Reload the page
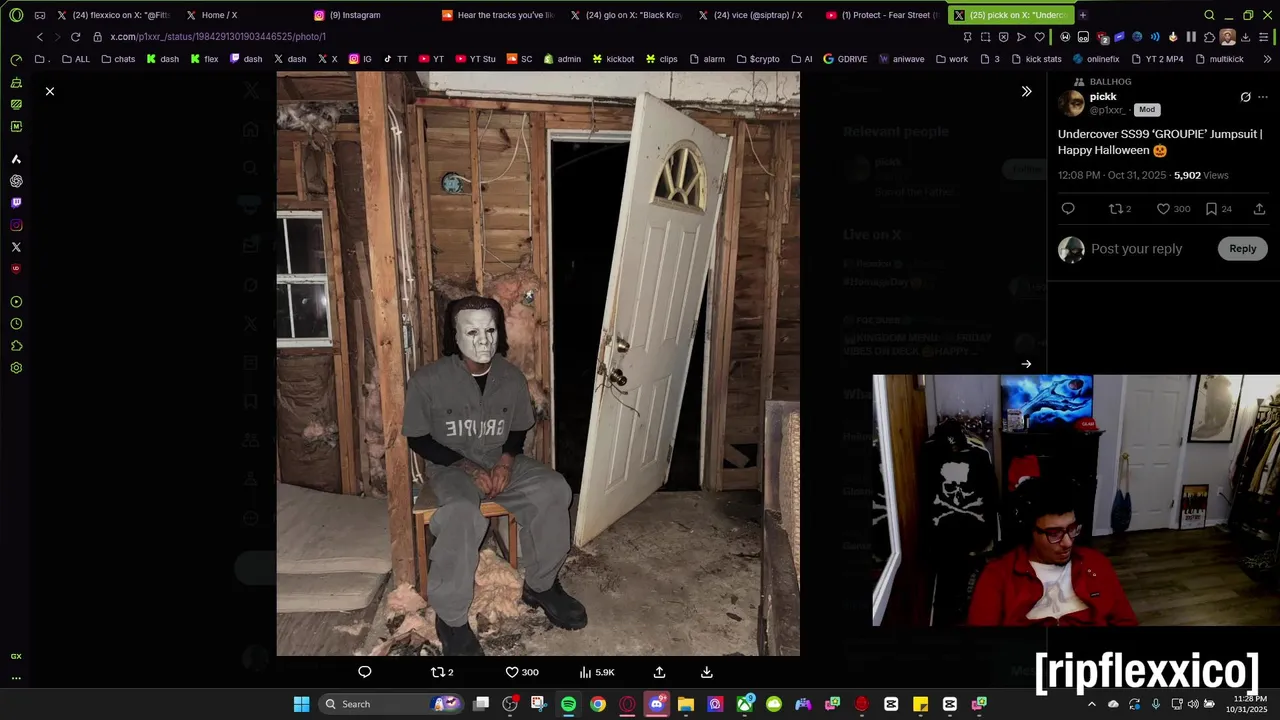The image size is (1280, 720). 75,37
